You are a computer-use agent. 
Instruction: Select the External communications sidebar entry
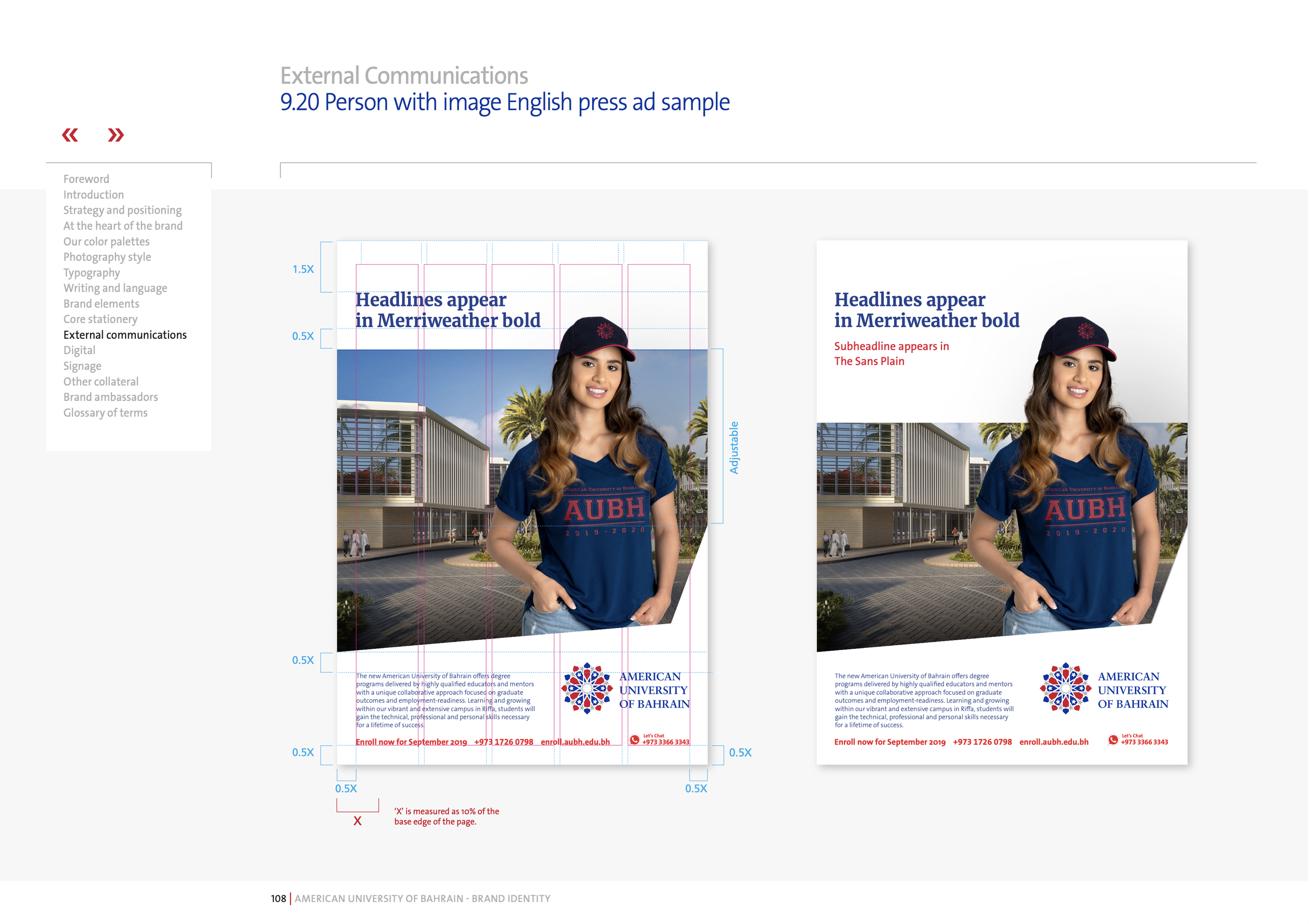point(126,335)
